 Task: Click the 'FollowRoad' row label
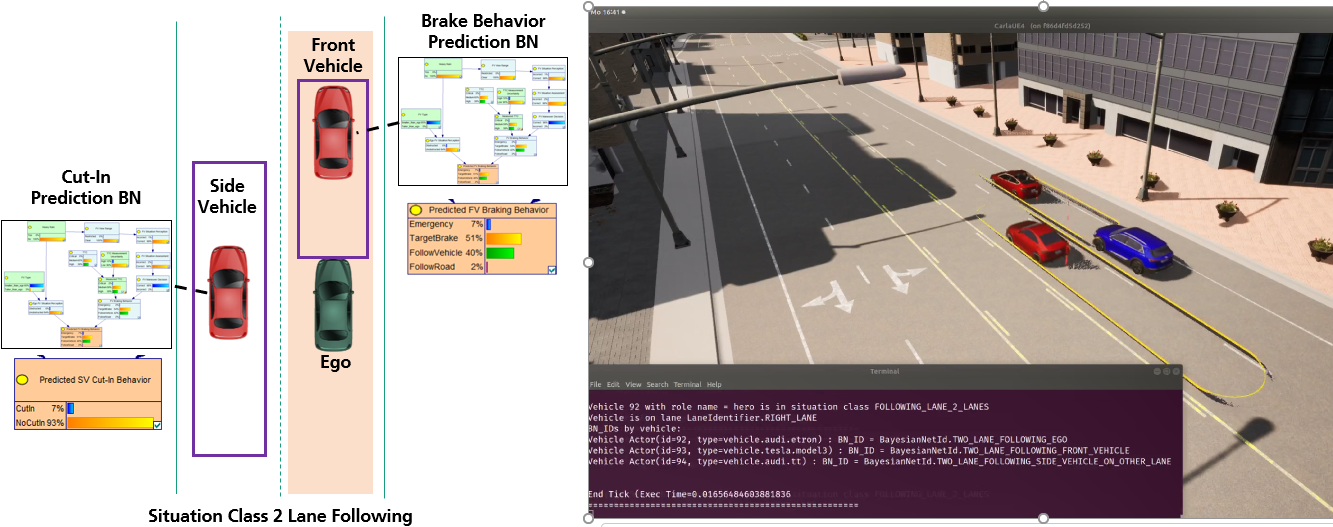pos(432,267)
